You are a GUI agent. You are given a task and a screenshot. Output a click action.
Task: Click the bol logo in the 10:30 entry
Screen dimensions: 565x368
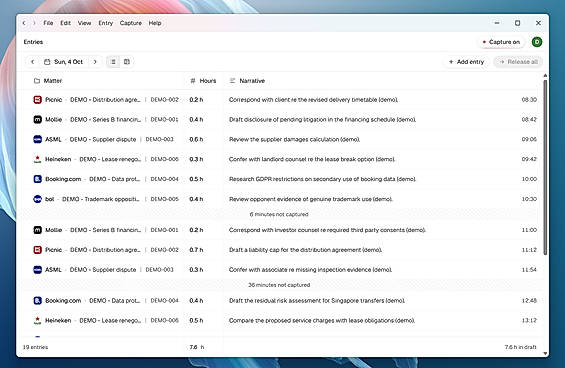point(37,199)
